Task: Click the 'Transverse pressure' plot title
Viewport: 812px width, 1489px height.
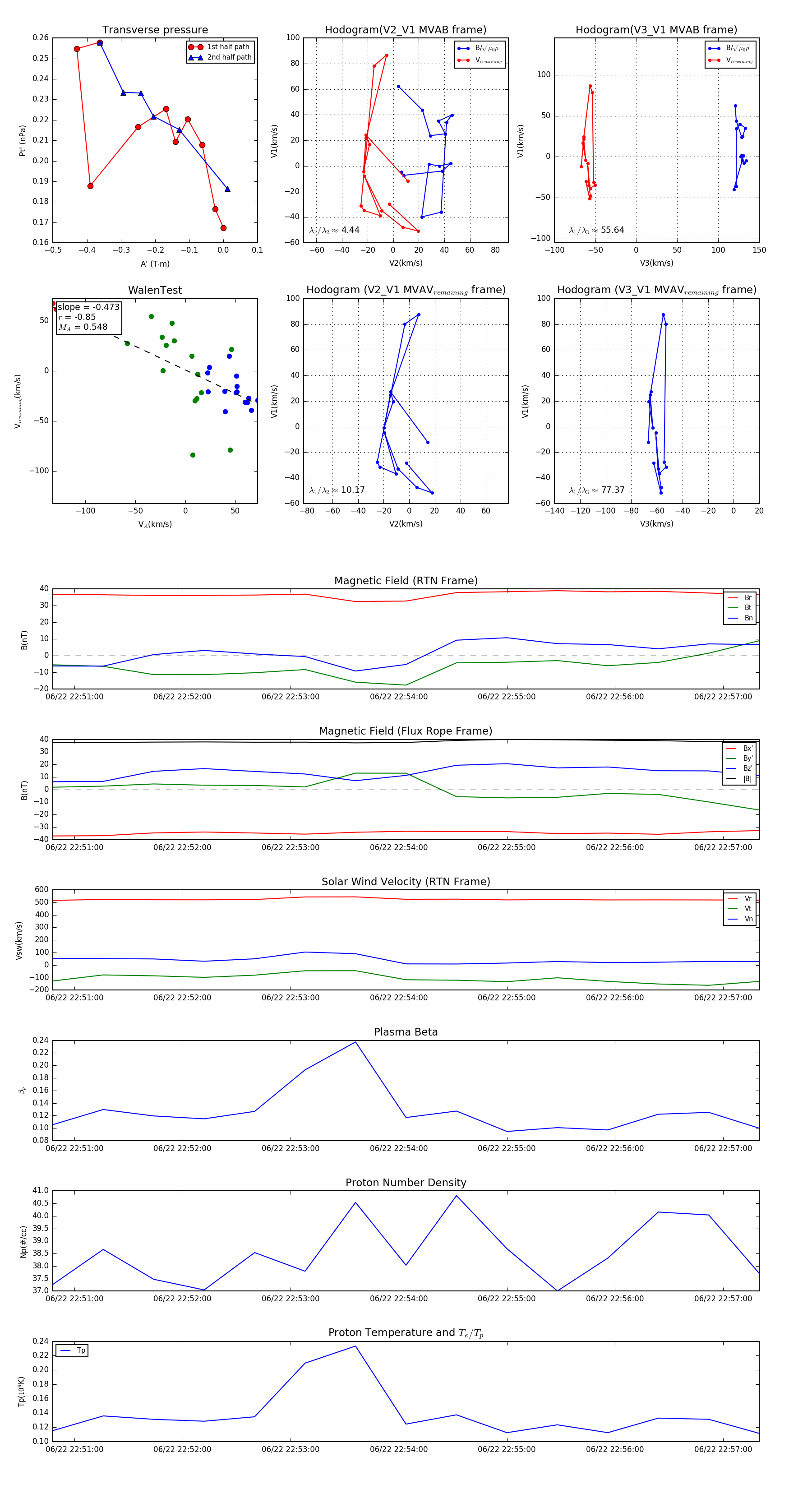Action: coord(155,30)
